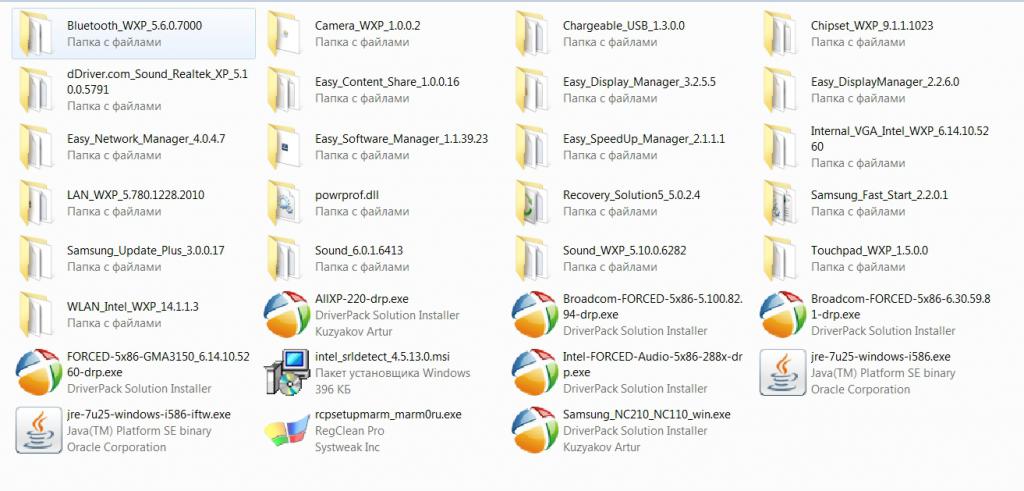Click the file name Recovery_Solution5_5.0.2.4

coord(632,195)
